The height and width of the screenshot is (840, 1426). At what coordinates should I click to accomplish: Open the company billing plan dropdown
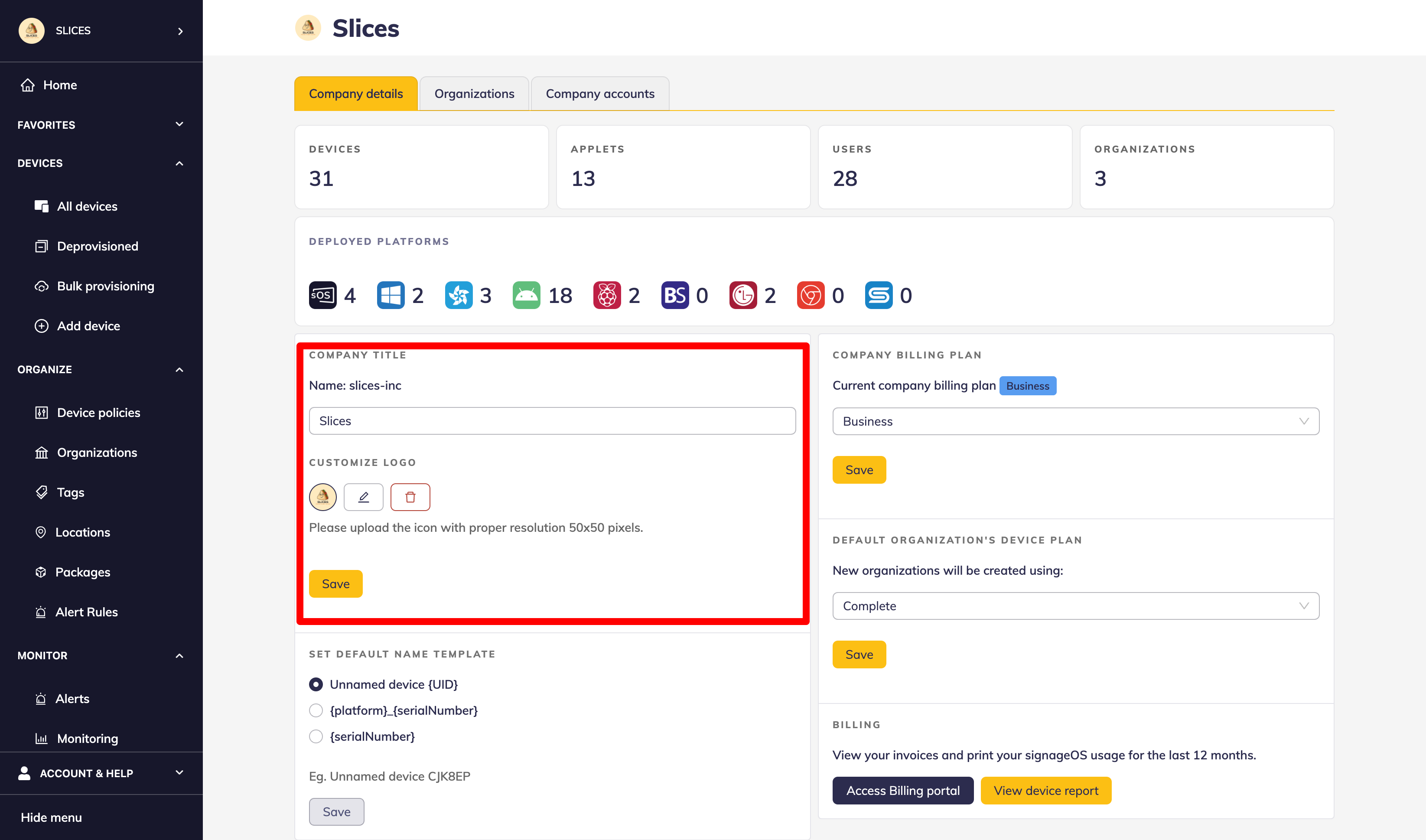(x=1075, y=421)
